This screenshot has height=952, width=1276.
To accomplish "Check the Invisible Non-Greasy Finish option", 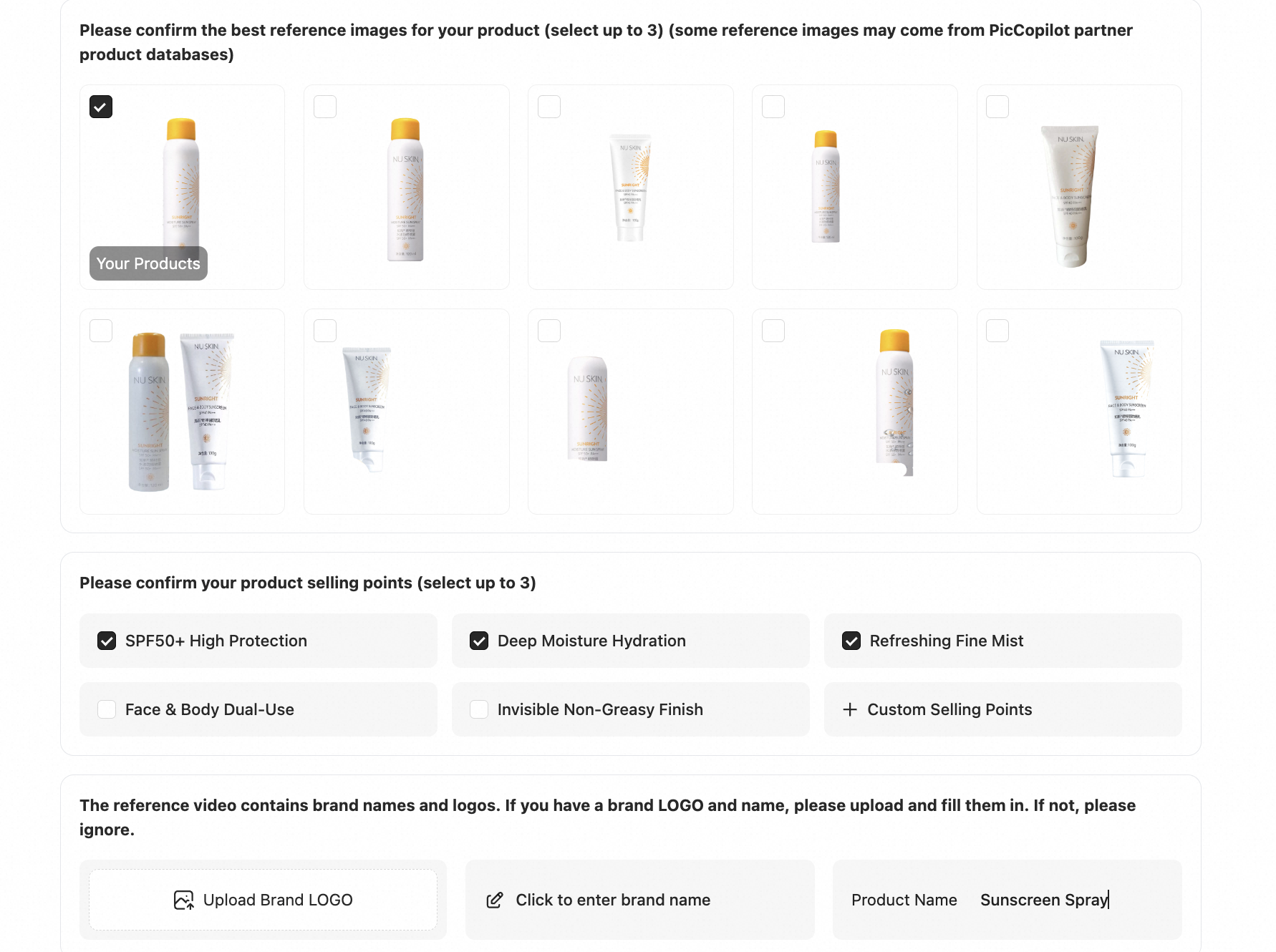I will (479, 709).
